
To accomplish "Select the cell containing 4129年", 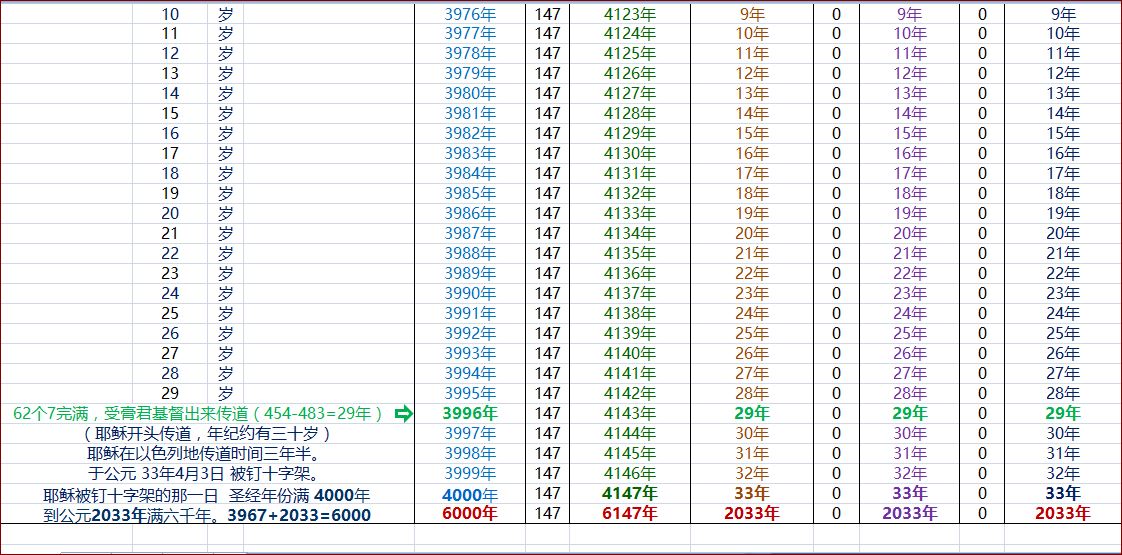I will point(630,134).
